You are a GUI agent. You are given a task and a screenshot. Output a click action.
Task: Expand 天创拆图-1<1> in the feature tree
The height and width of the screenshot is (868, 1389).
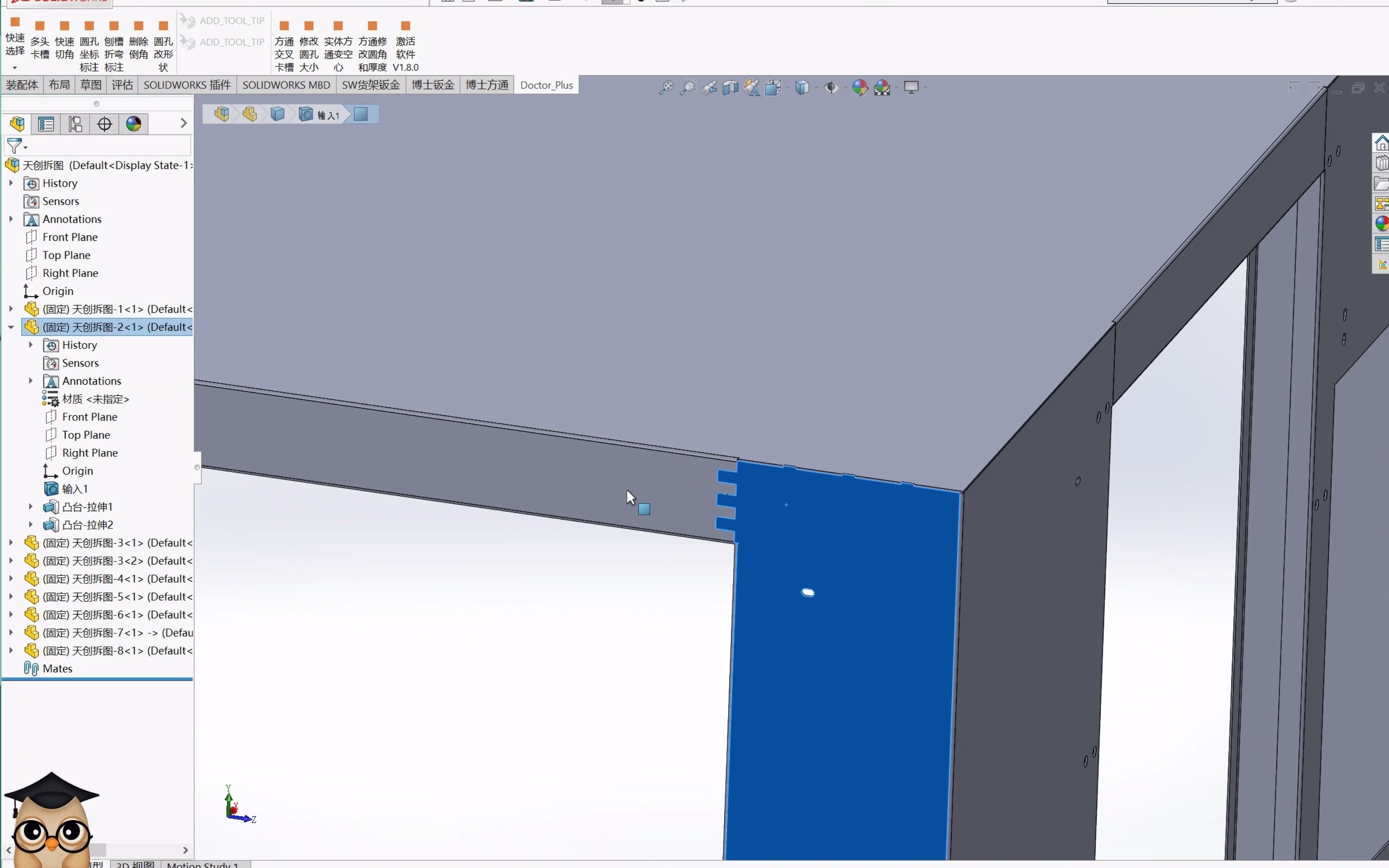(11, 309)
